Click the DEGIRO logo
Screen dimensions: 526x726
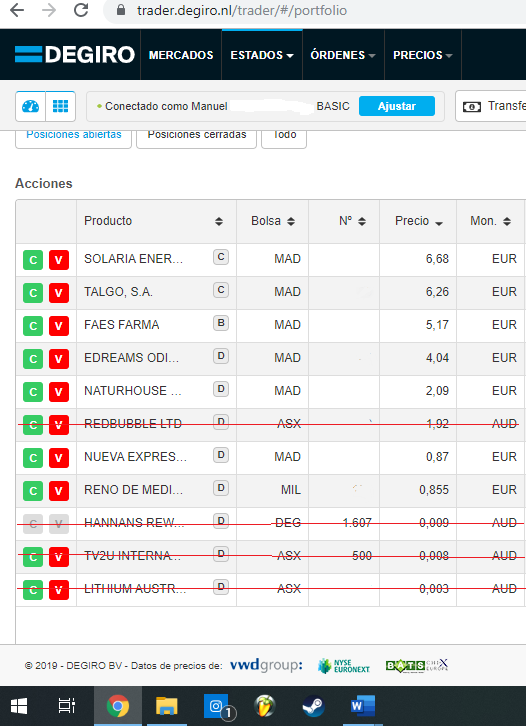[x=75, y=55]
